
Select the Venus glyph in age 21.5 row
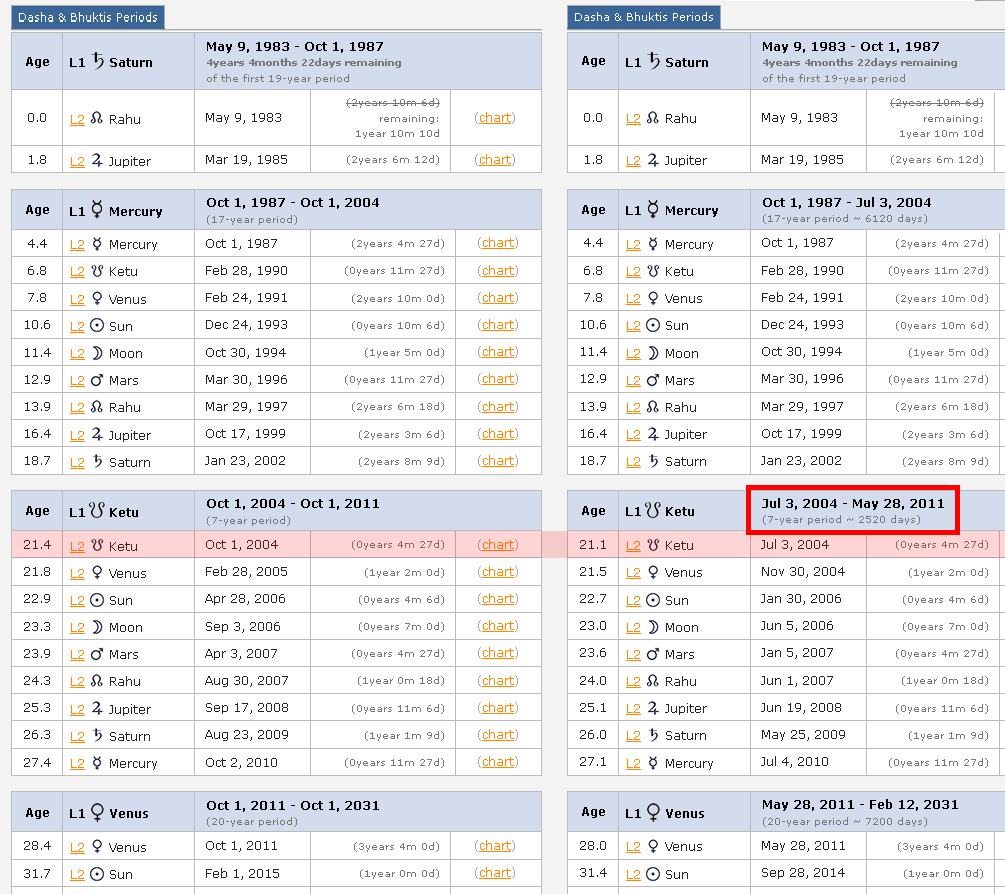[x=652, y=572]
